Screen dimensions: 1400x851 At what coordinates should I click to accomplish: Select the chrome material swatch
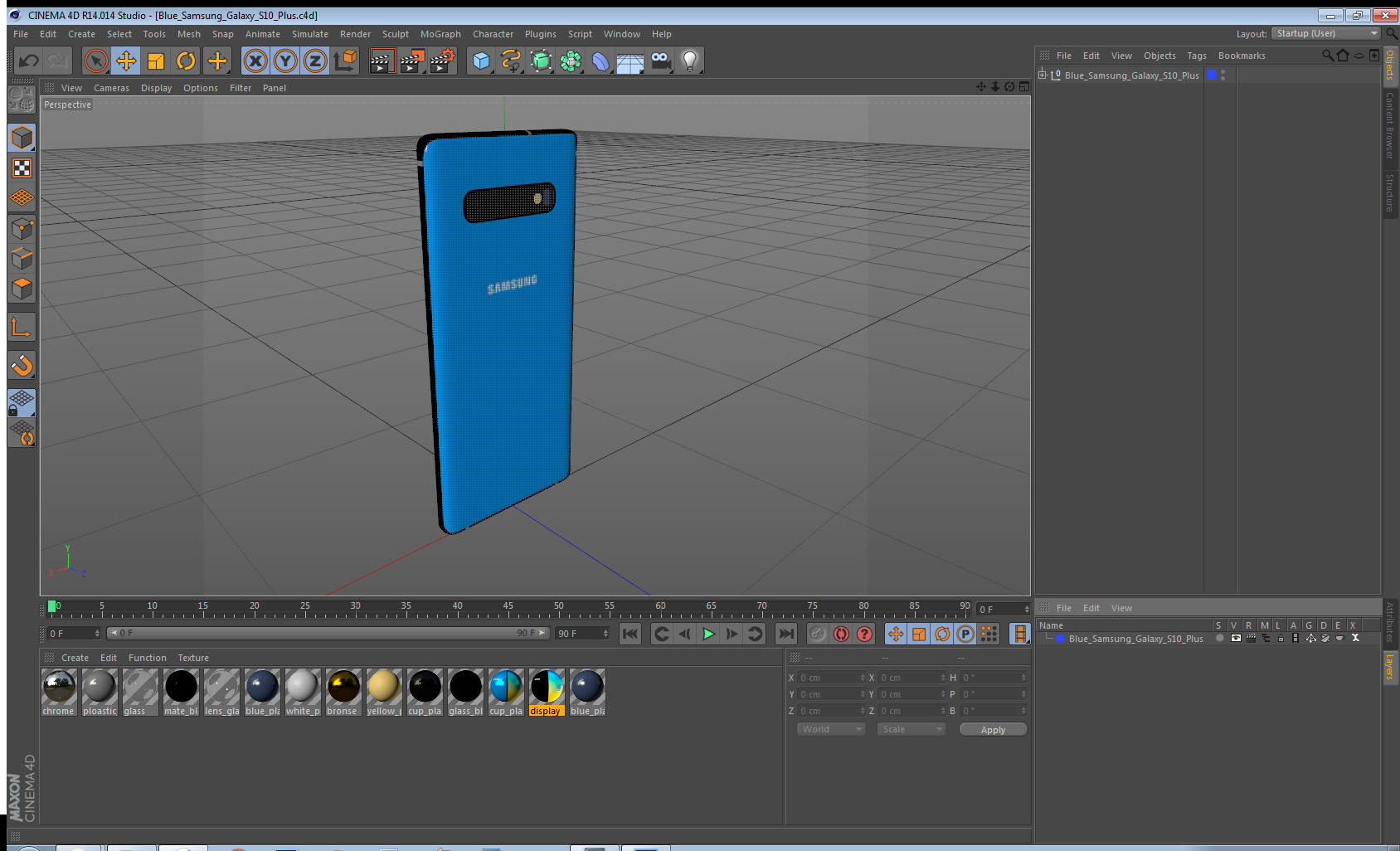[59, 692]
